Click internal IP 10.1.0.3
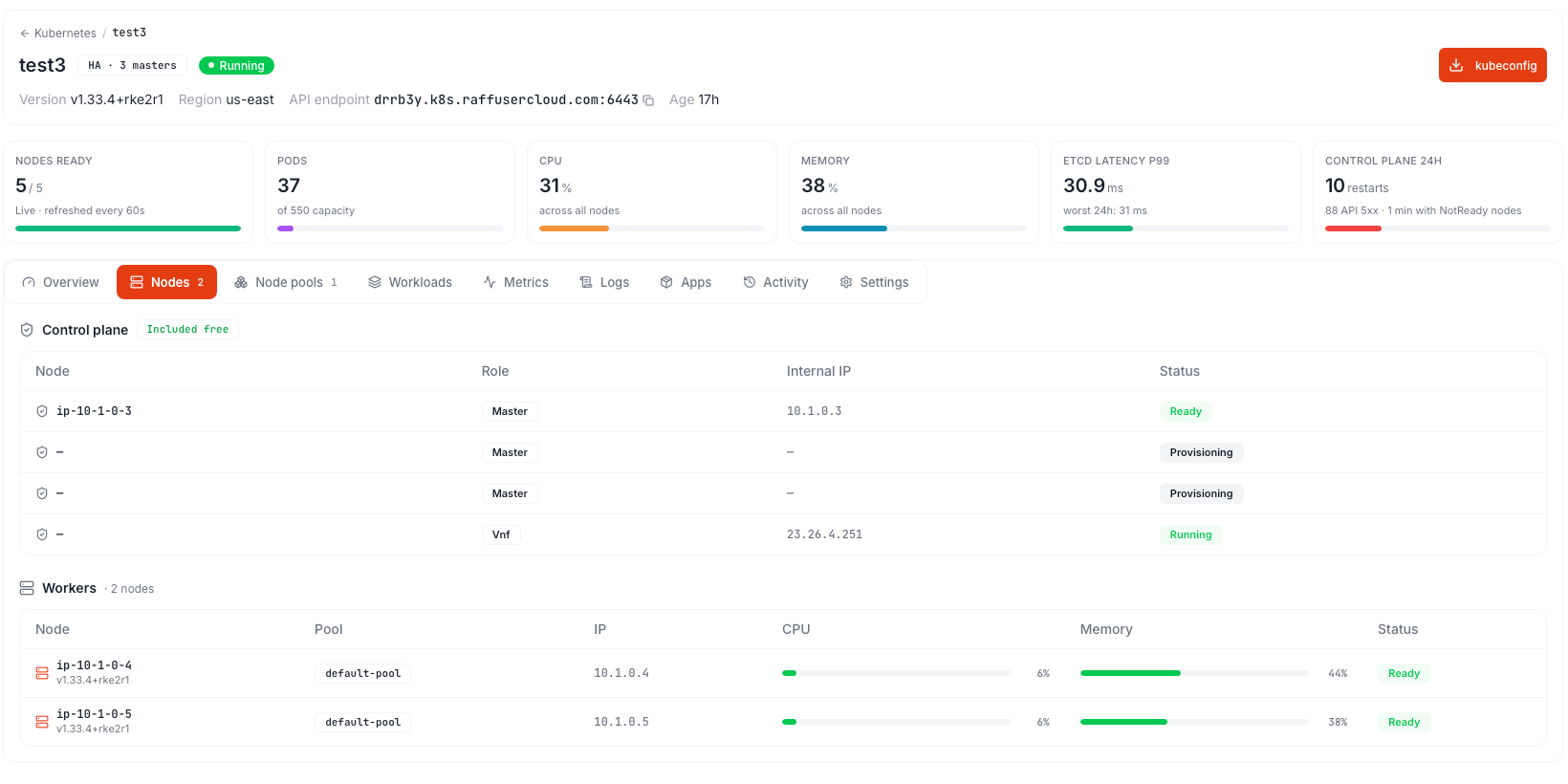The image size is (1568, 784). click(x=815, y=411)
